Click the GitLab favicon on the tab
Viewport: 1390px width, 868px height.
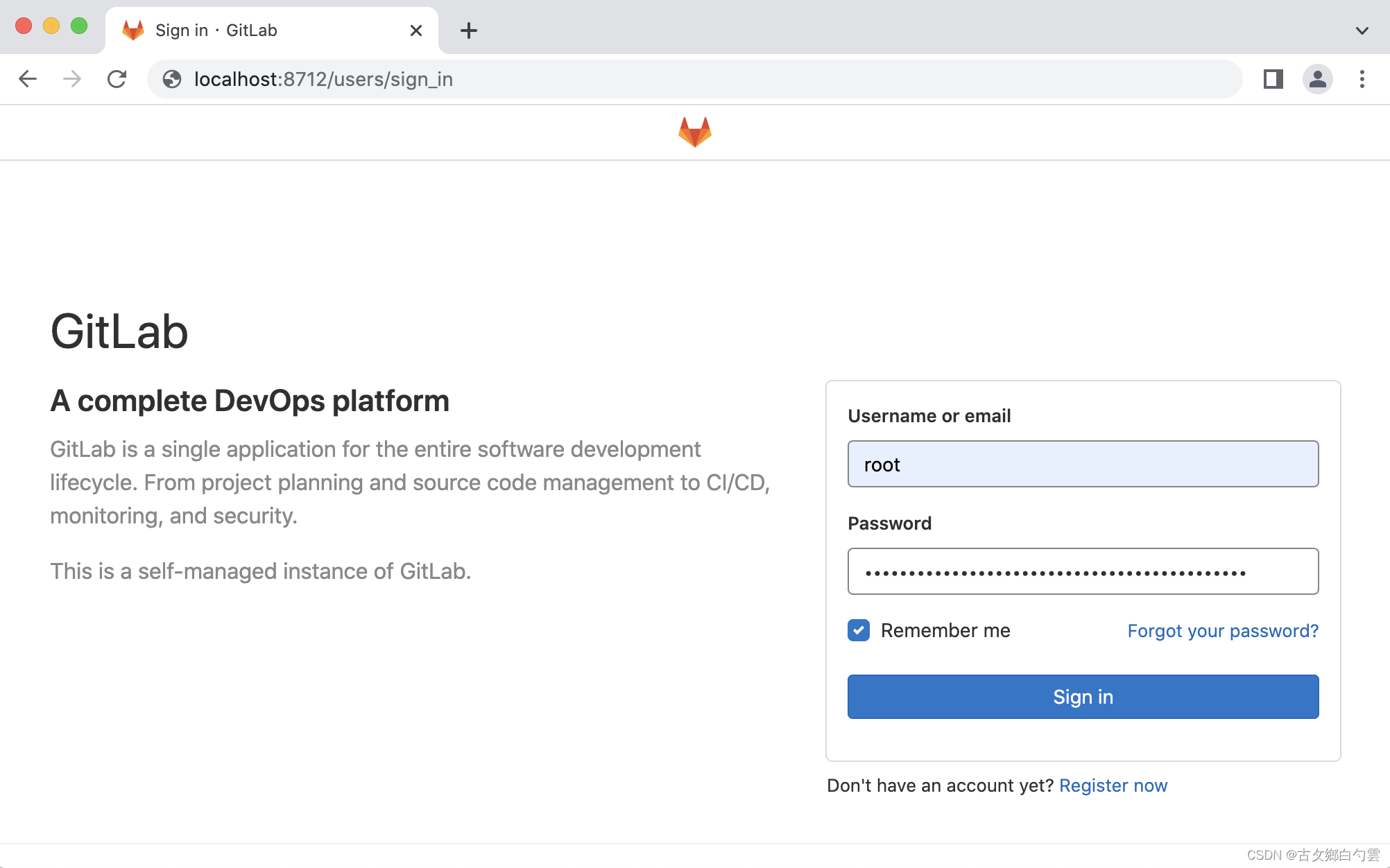(x=132, y=31)
